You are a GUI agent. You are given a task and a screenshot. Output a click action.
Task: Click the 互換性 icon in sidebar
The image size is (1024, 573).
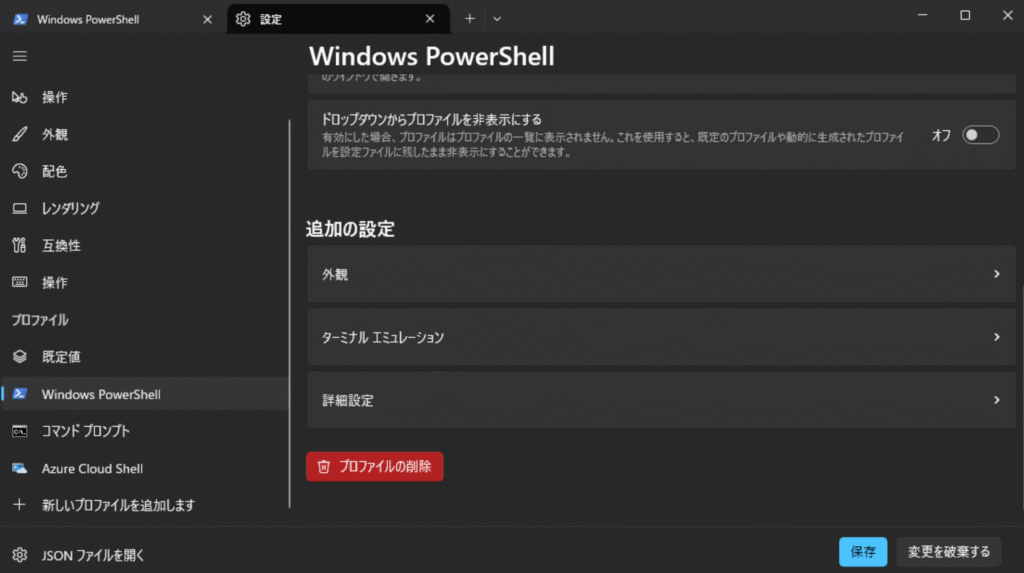pos(19,245)
